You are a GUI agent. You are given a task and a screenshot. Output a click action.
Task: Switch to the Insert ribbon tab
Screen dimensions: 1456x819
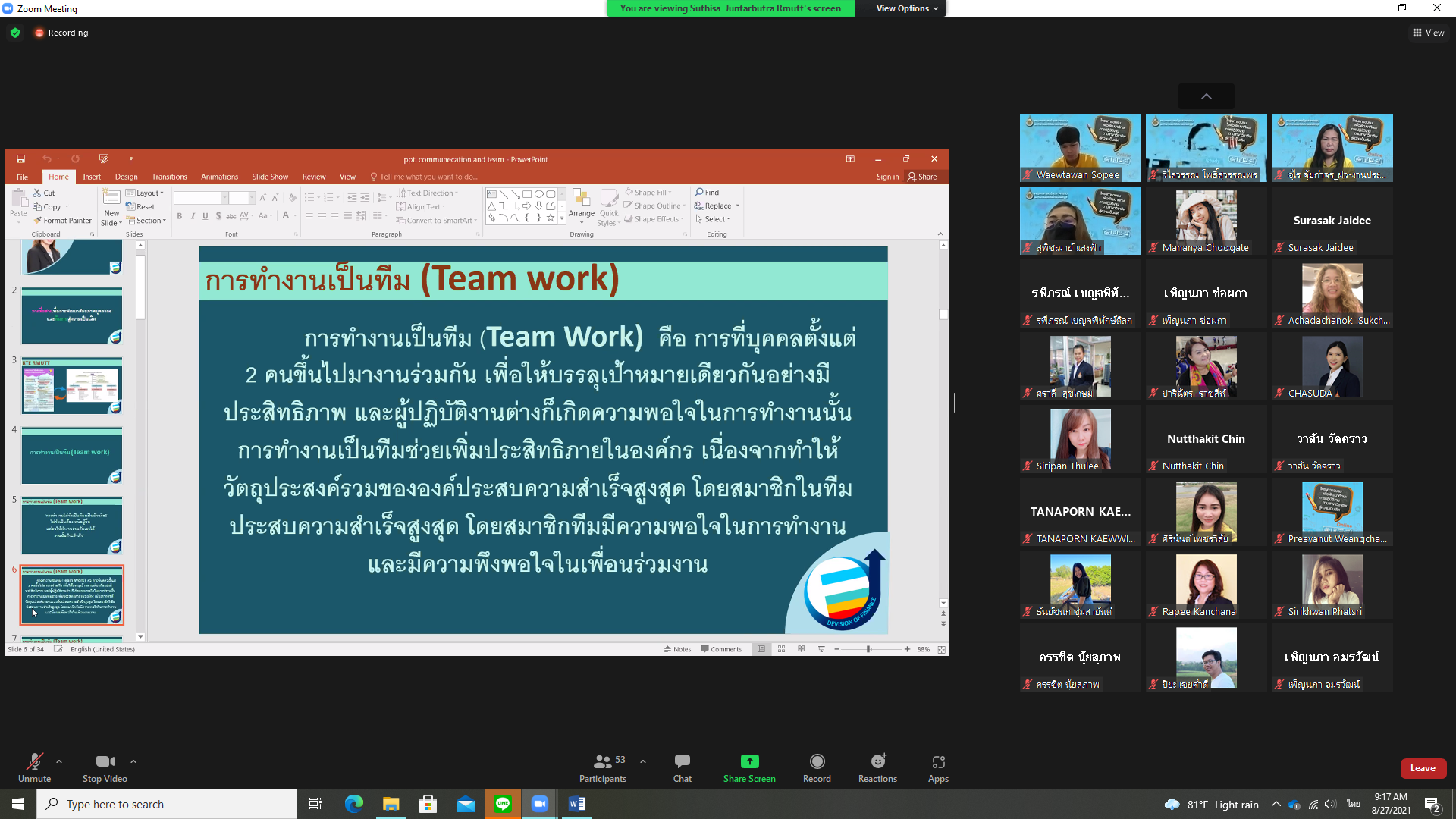point(92,177)
